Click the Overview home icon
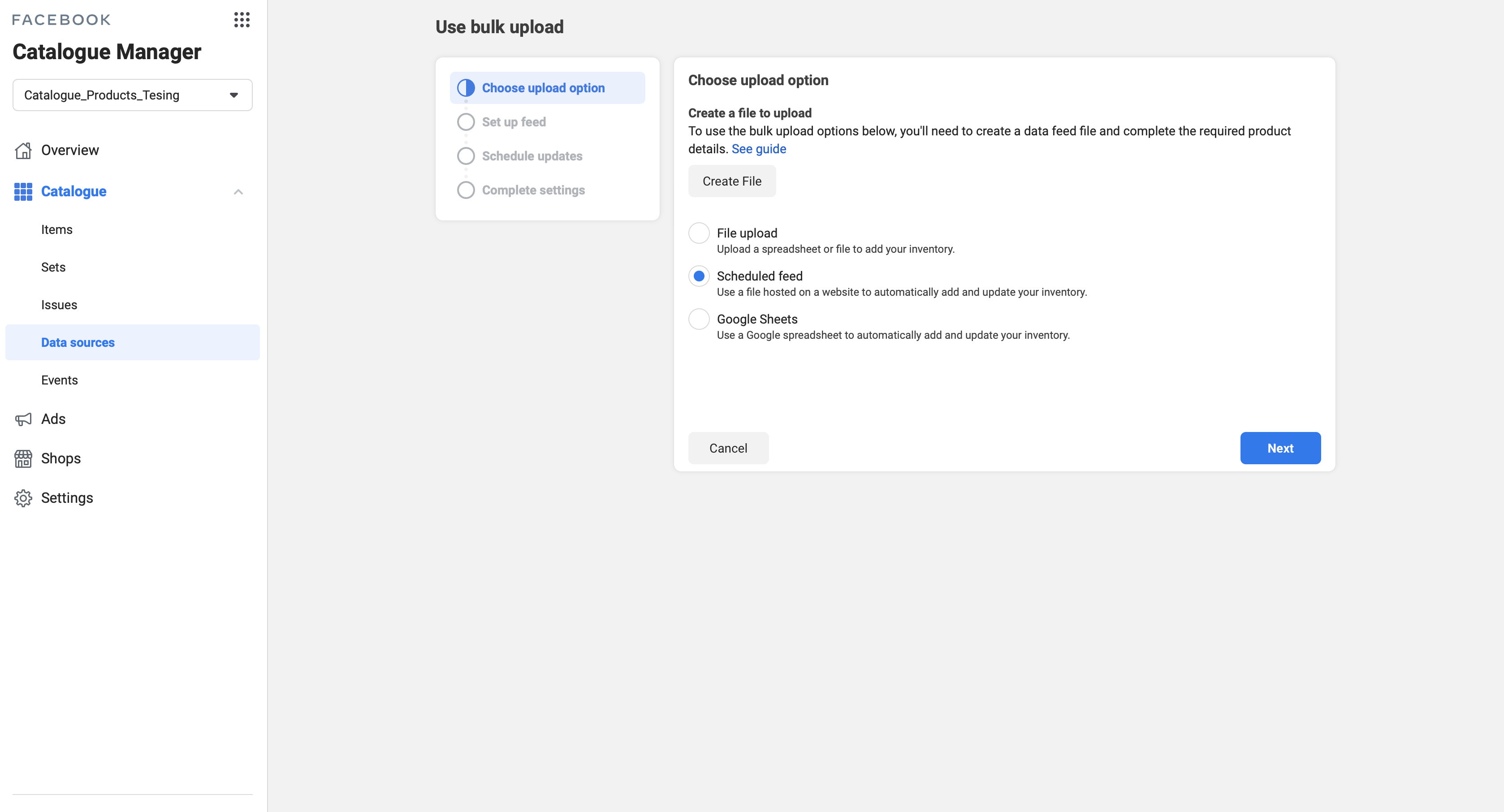Image resolution: width=1504 pixels, height=812 pixels. pyautogui.click(x=23, y=150)
